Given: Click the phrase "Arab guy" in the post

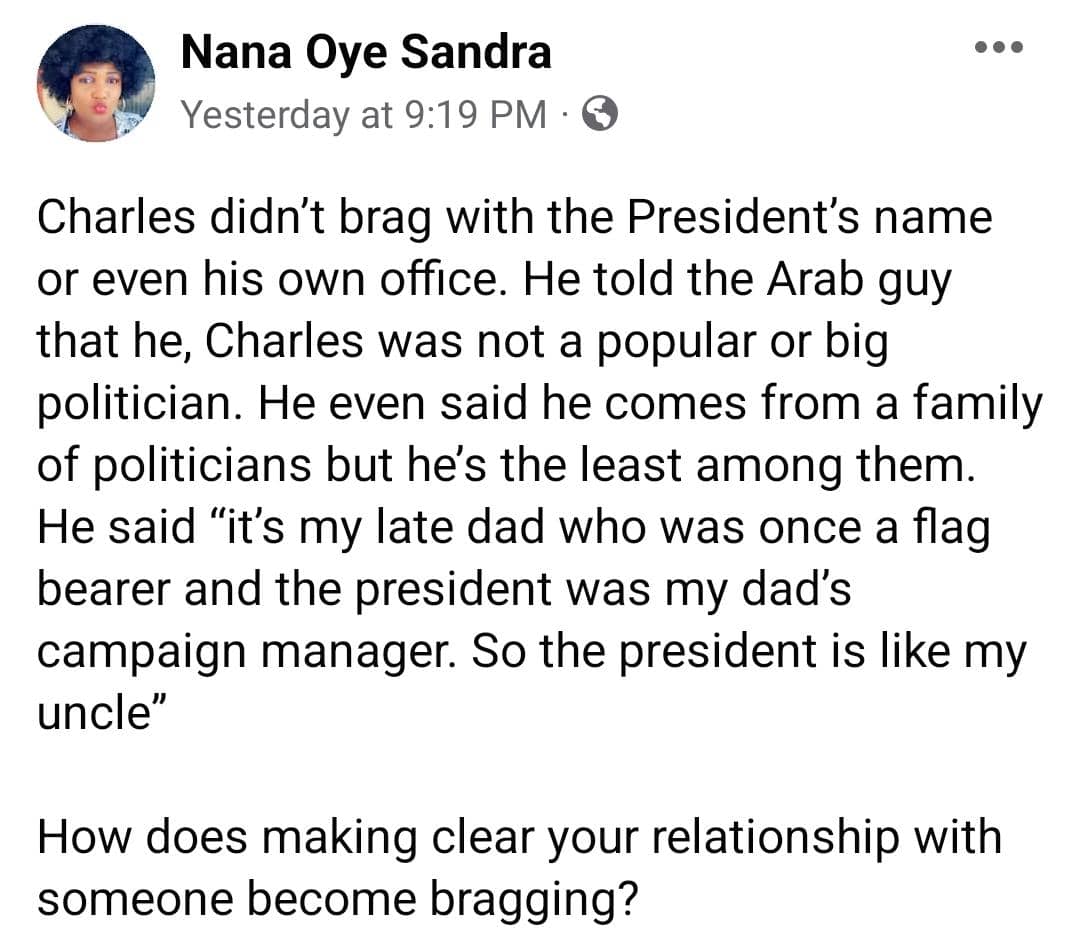Looking at the screenshot, I should [859, 281].
